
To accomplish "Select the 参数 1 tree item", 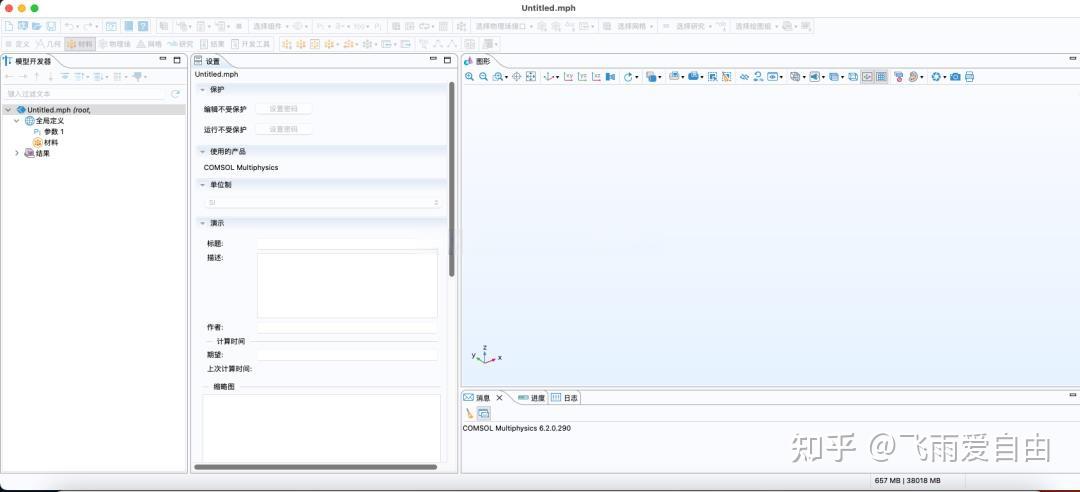I will 54,132.
